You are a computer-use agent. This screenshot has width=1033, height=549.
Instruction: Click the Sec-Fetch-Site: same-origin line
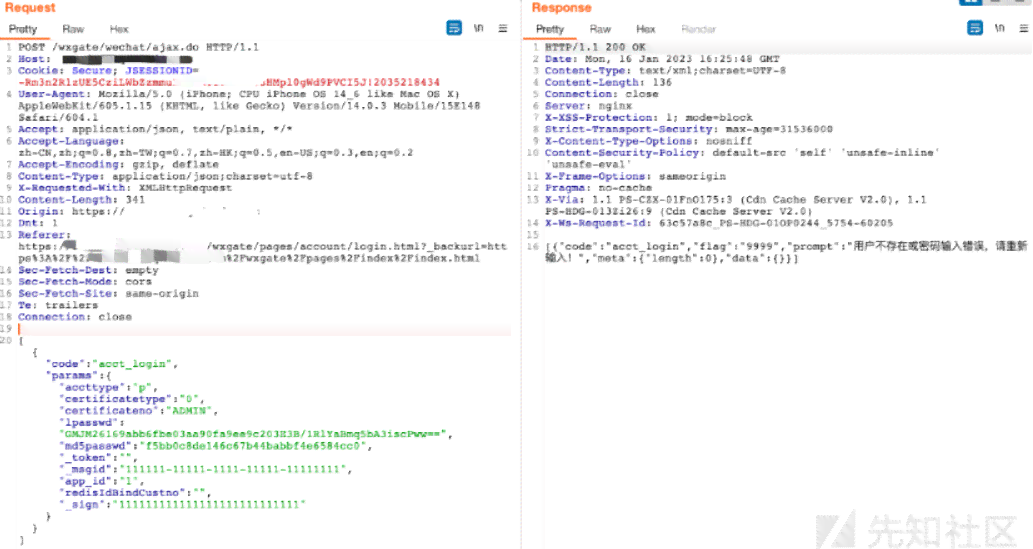point(108,294)
